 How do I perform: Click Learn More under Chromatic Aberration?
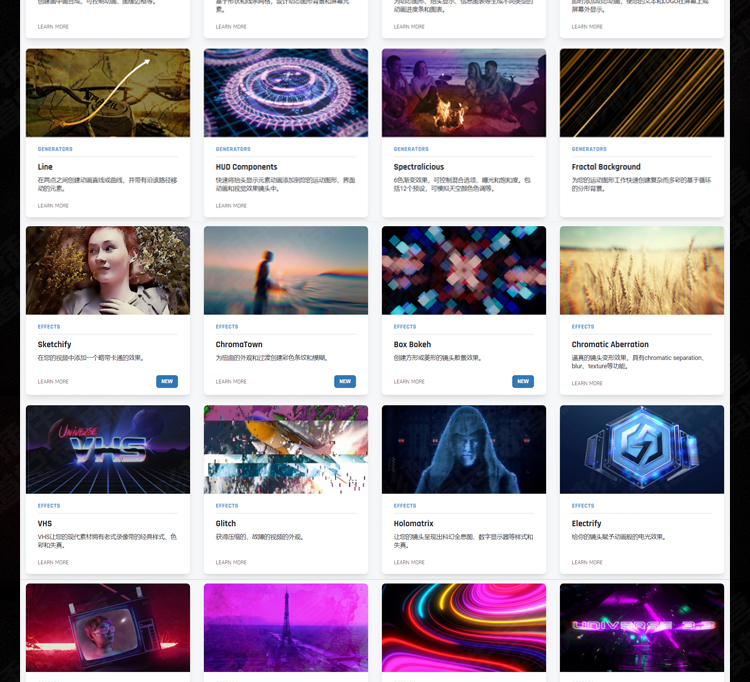click(587, 384)
